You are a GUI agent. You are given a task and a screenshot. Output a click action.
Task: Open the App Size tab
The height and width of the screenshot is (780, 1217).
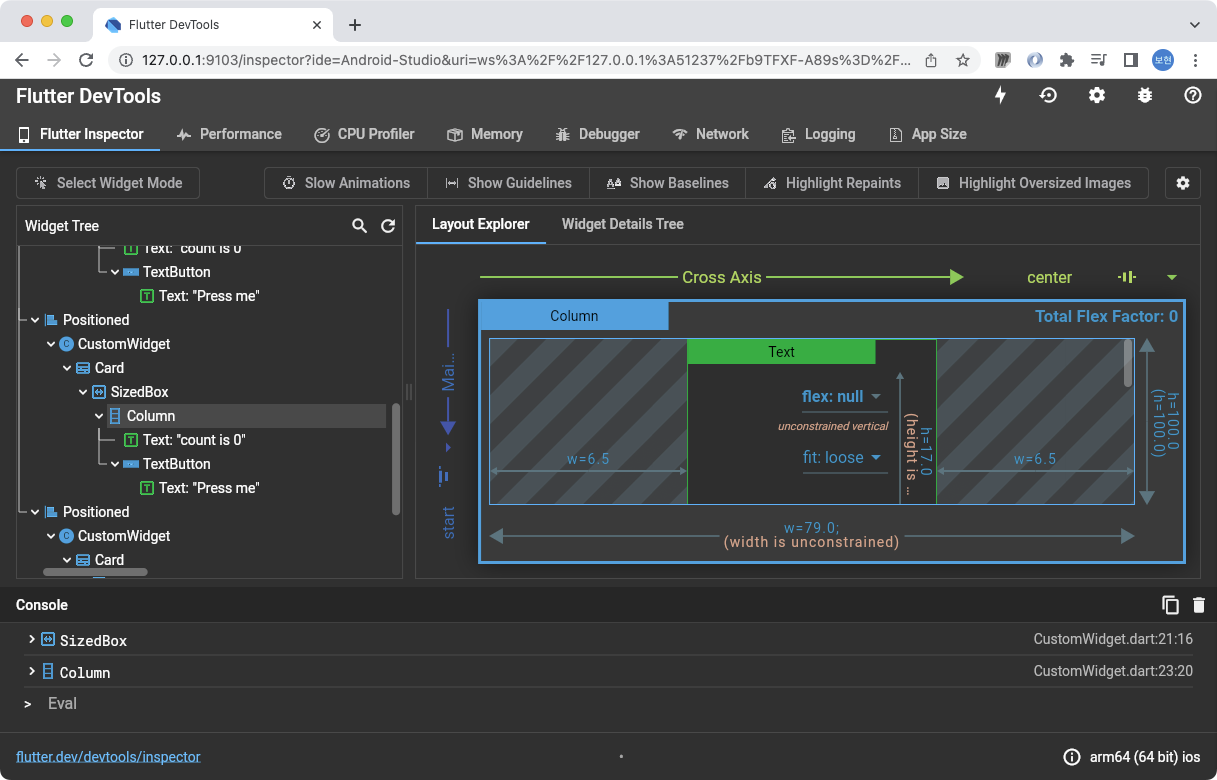click(927, 134)
